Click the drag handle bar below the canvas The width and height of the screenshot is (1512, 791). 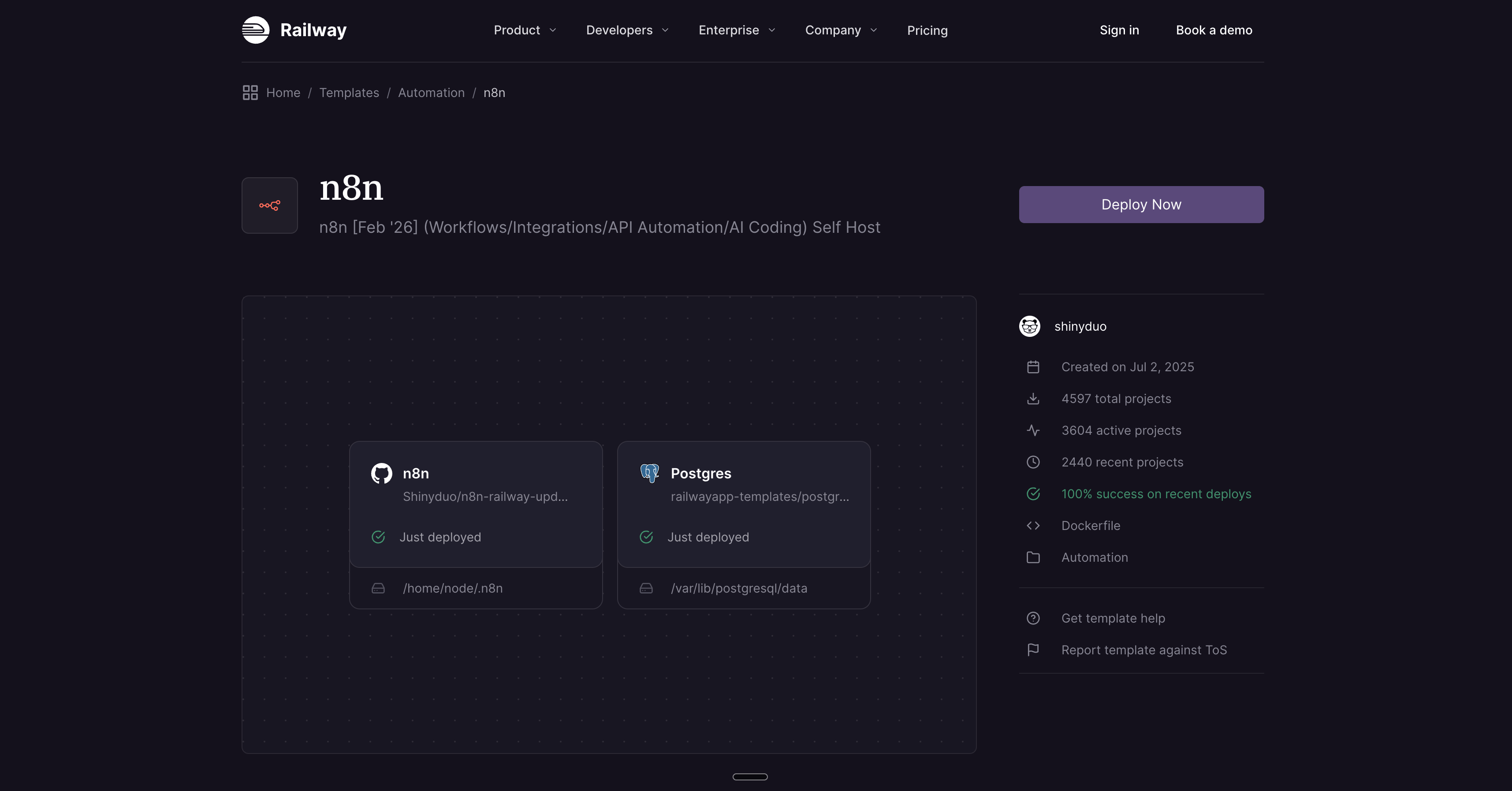click(x=749, y=777)
